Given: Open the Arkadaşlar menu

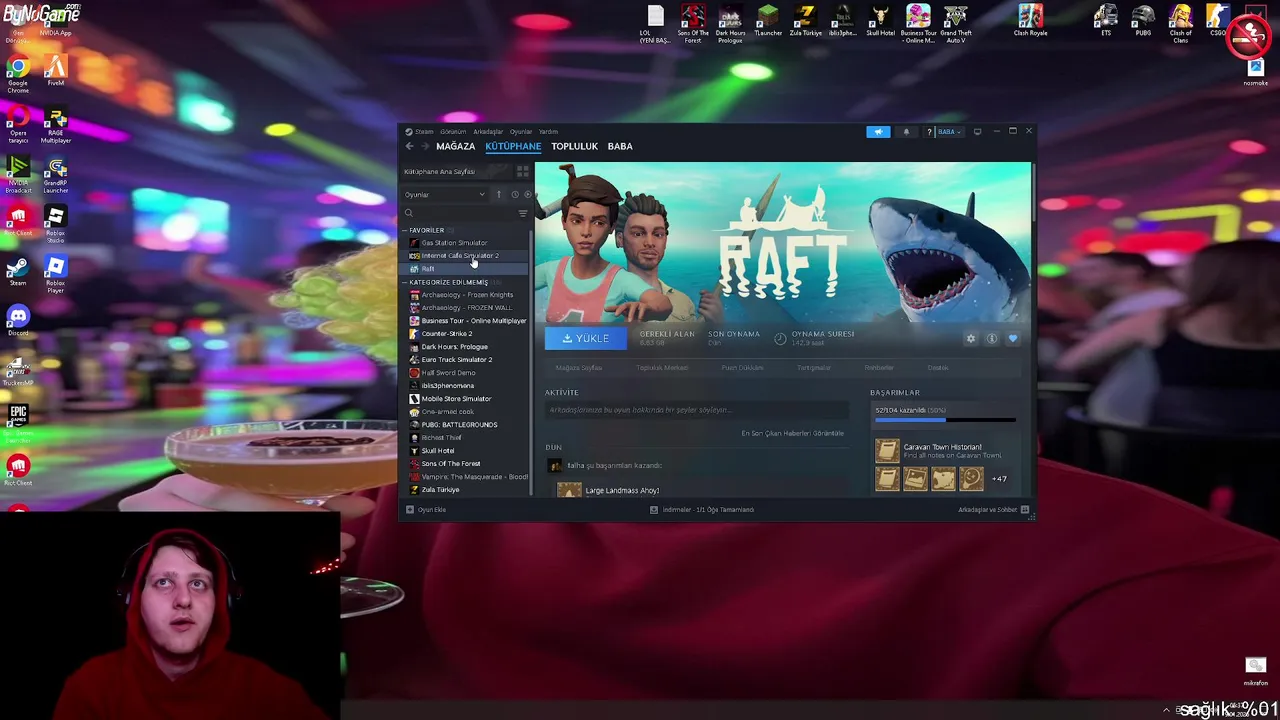Looking at the screenshot, I should [488, 131].
